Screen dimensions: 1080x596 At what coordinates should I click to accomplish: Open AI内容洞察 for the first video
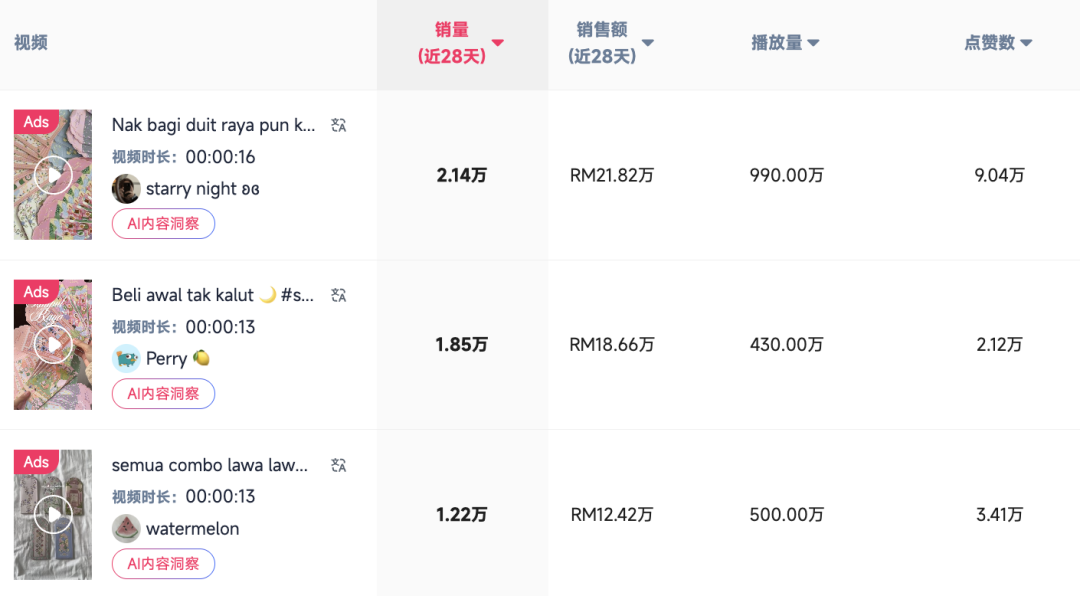click(x=163, y=223)
